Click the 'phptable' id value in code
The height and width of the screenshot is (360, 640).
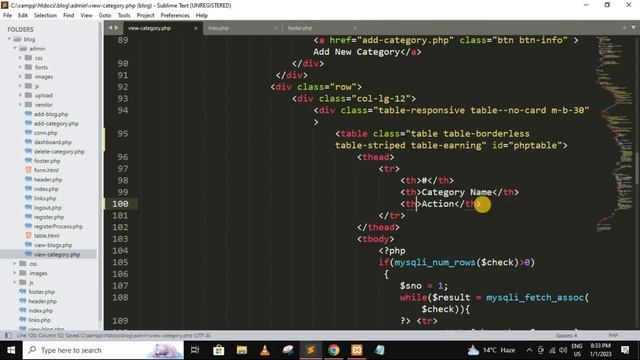point(535,145)
